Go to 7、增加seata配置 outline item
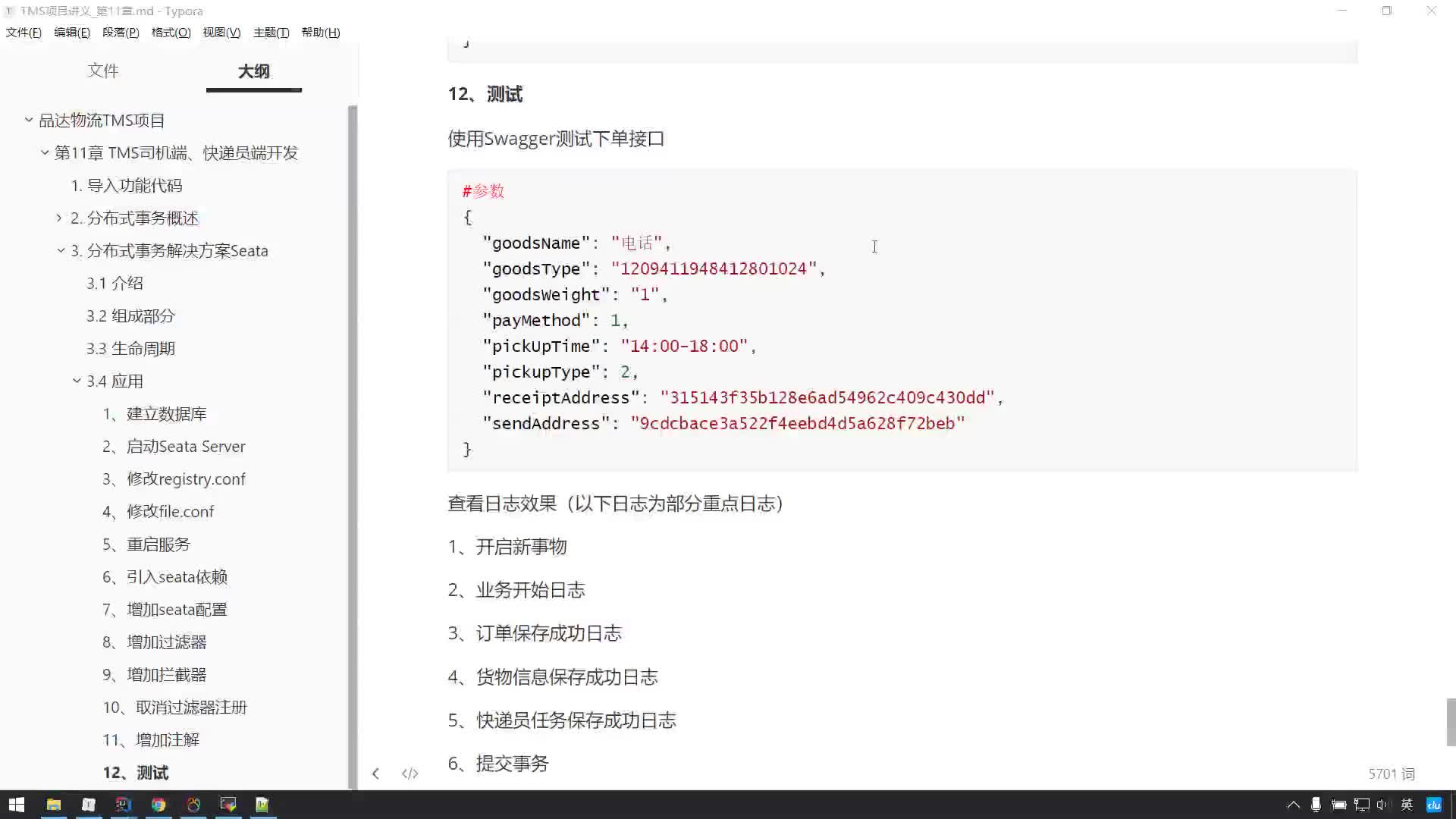 tap(165, 610)
